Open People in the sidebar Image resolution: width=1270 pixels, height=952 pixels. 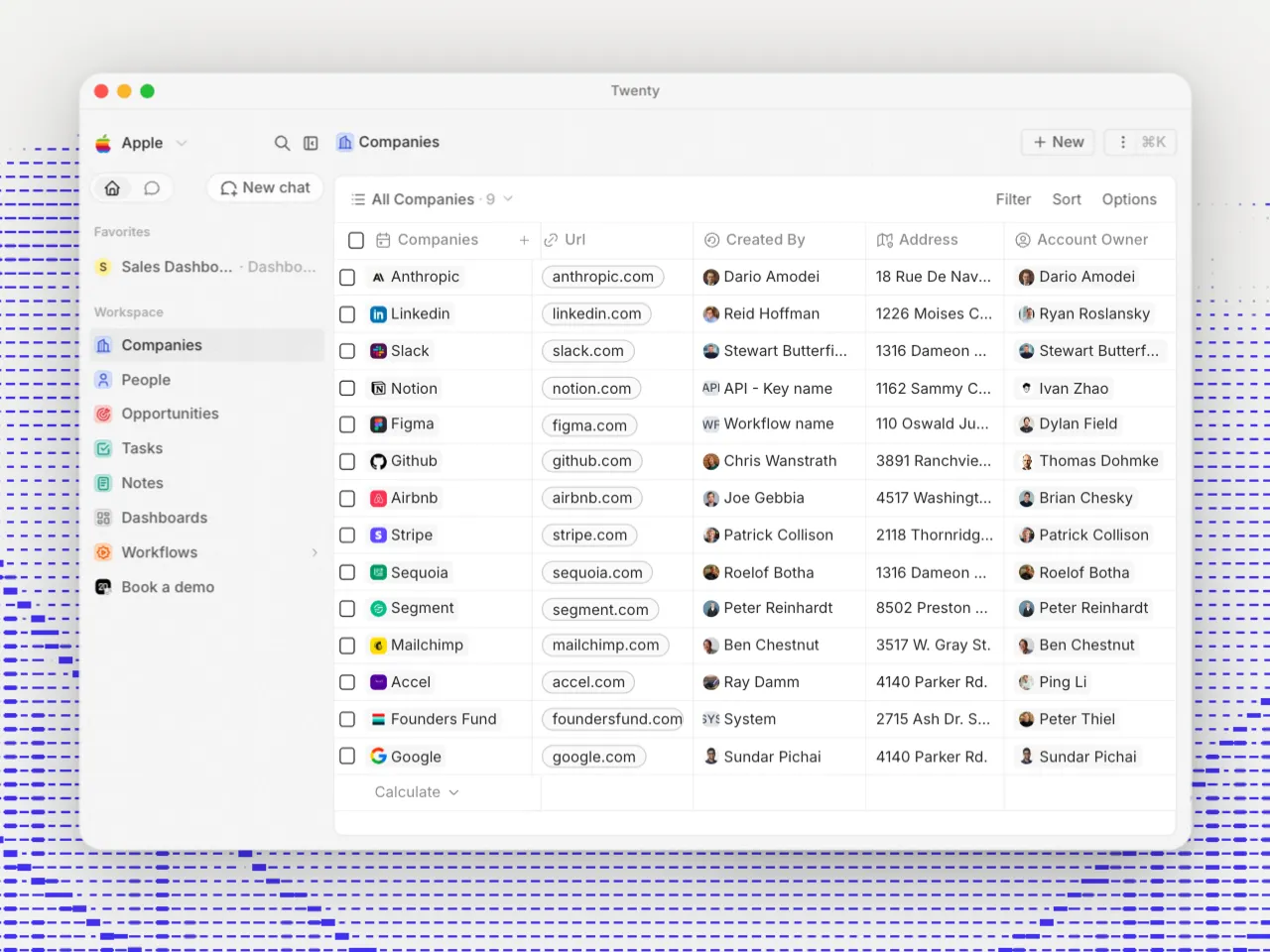coord(207,380)
